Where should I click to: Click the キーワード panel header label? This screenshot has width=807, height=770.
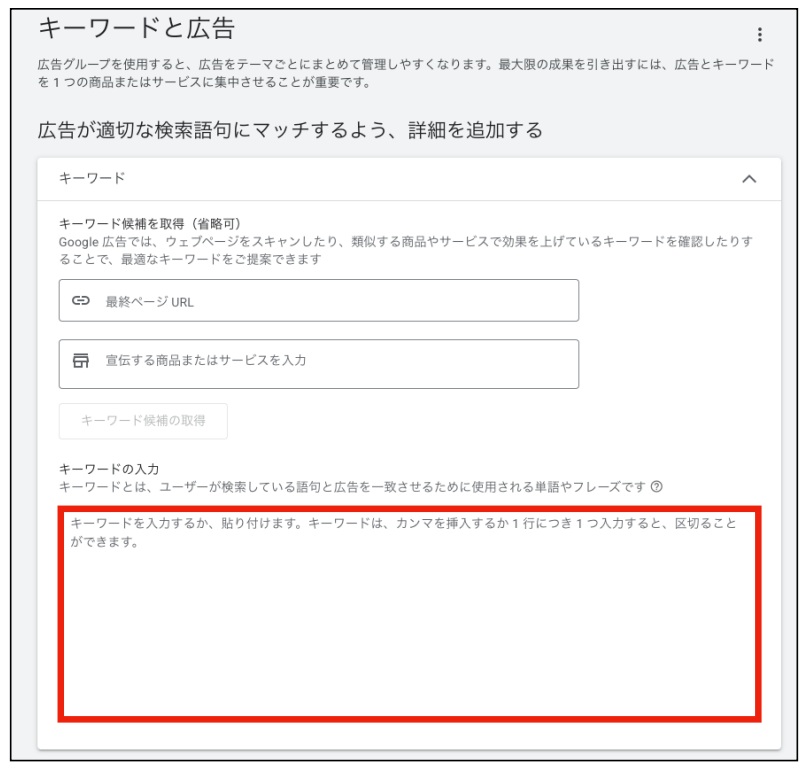(92, 178)
